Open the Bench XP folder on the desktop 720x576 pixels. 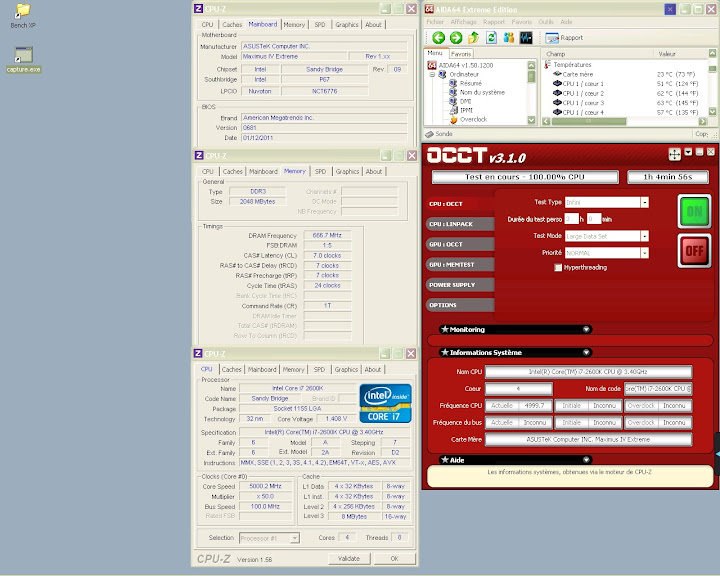click(23, 16)
